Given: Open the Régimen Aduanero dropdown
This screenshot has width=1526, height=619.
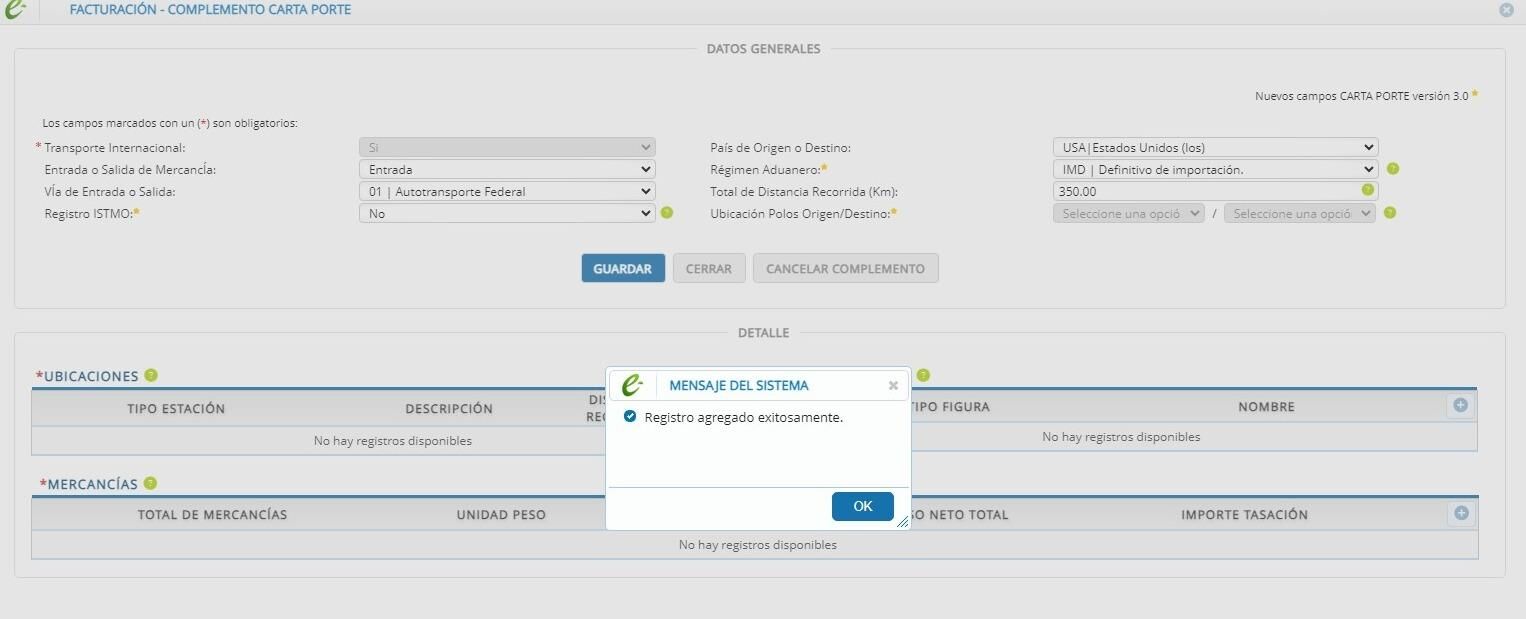Looking at the screenshot, I should point(1215,169).
